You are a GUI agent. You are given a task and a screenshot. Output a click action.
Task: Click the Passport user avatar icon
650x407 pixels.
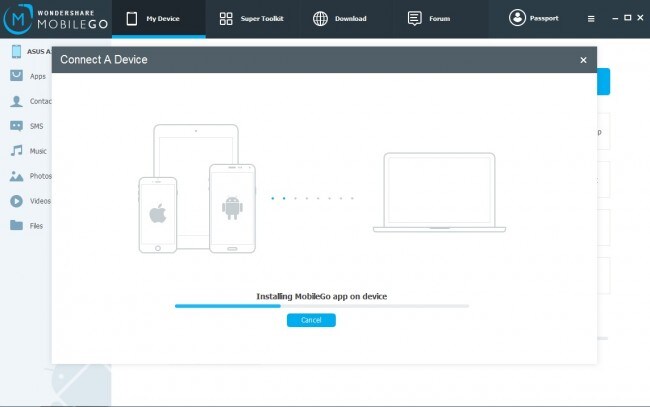pos(517,18)
